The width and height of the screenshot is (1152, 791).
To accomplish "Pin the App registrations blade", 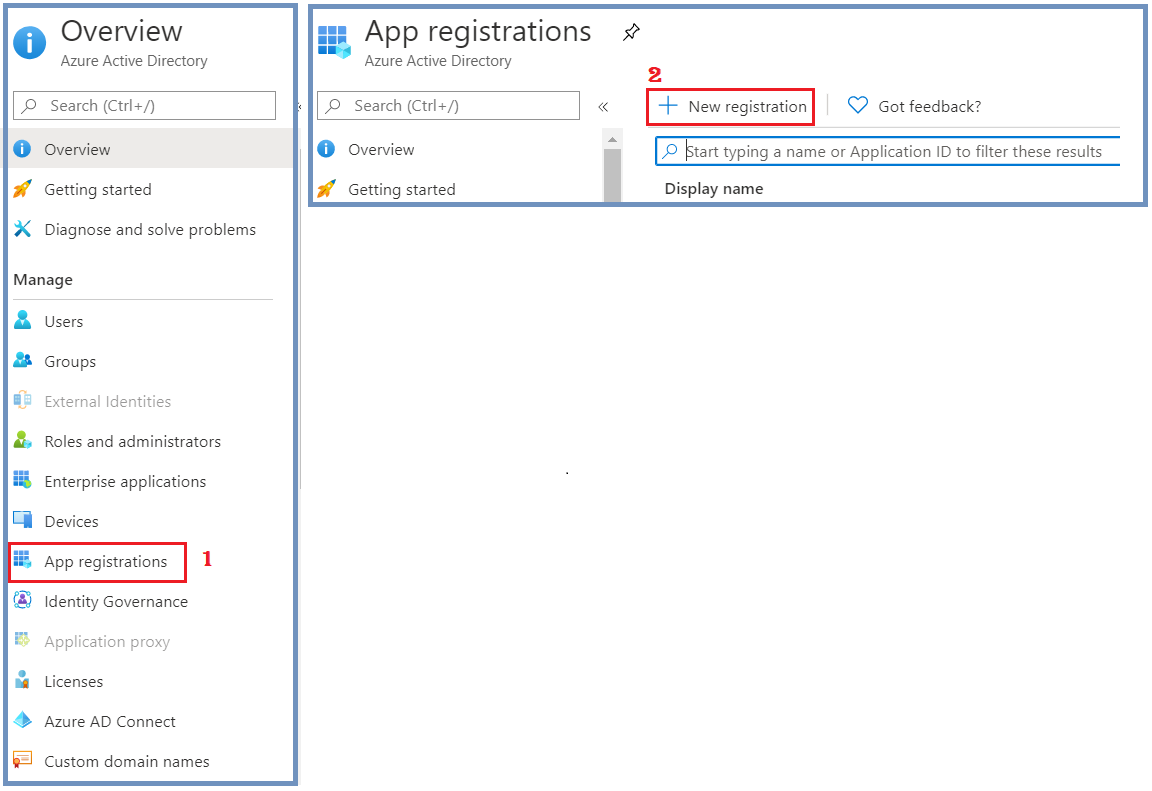I will click(631, 32).
